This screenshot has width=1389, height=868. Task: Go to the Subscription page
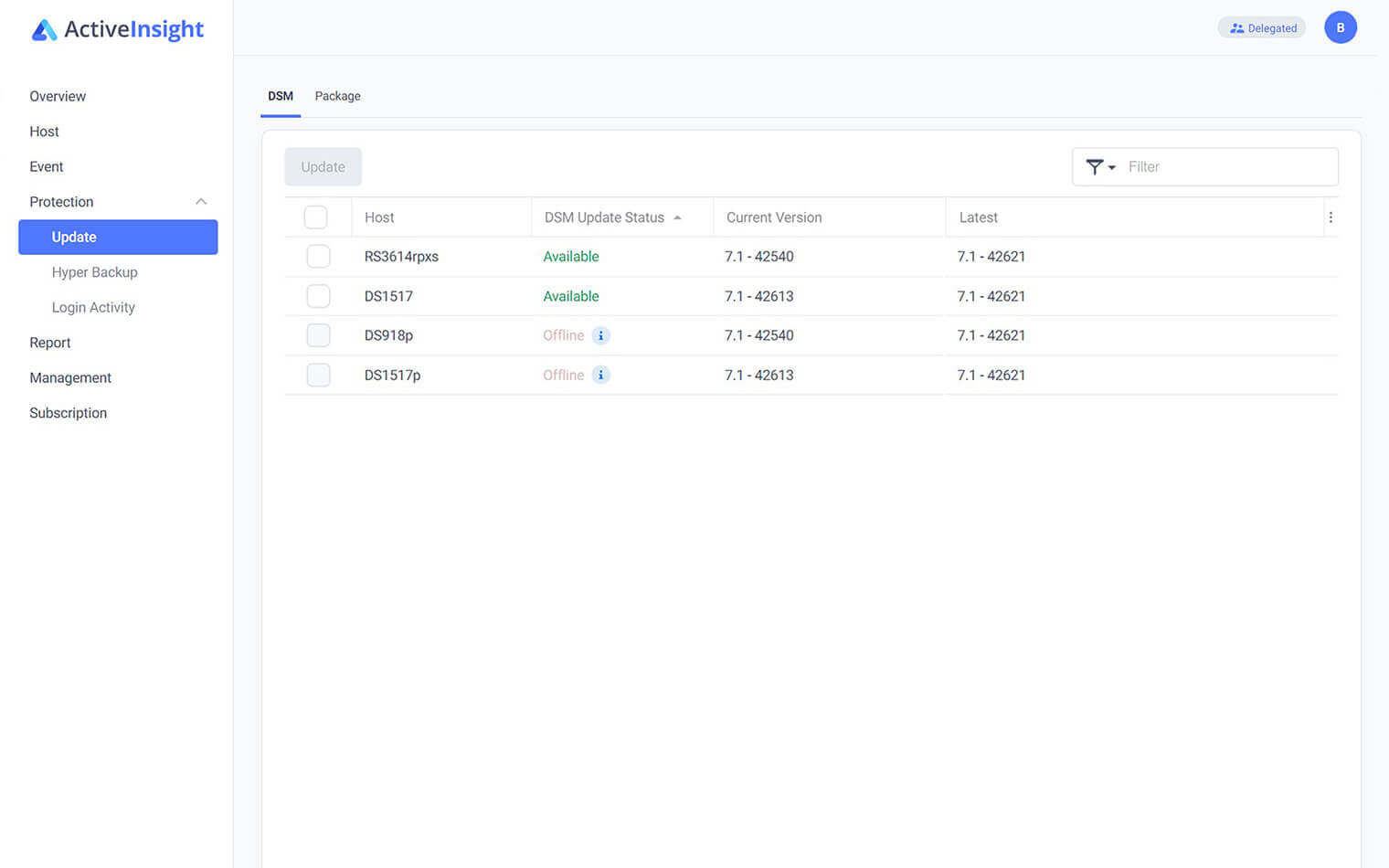click(x=68, y=412)
